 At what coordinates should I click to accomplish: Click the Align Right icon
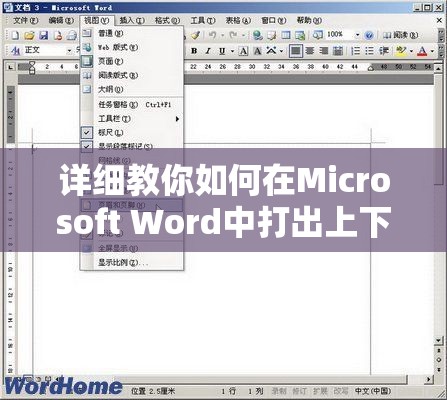pos(324,51)
